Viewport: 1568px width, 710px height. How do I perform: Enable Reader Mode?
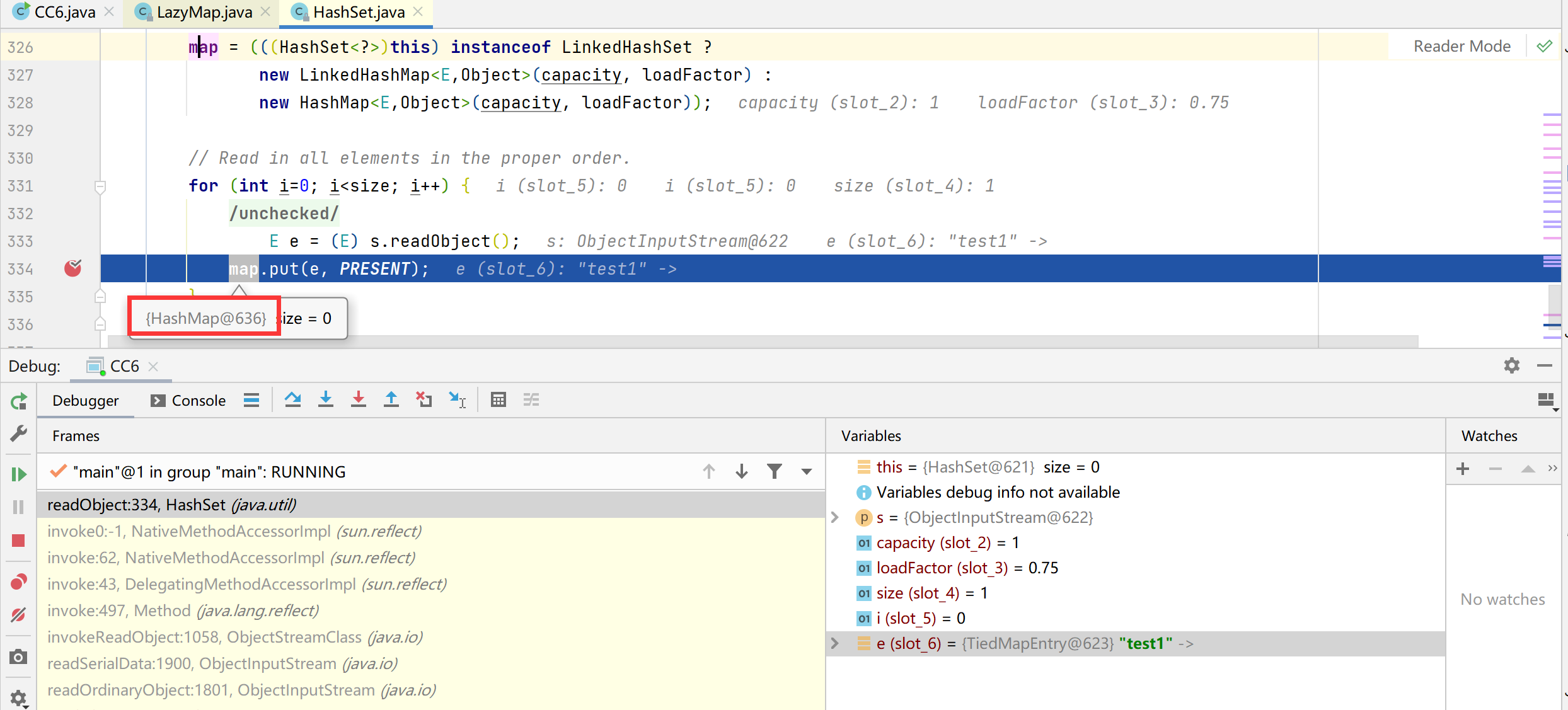coord(1461,47)
